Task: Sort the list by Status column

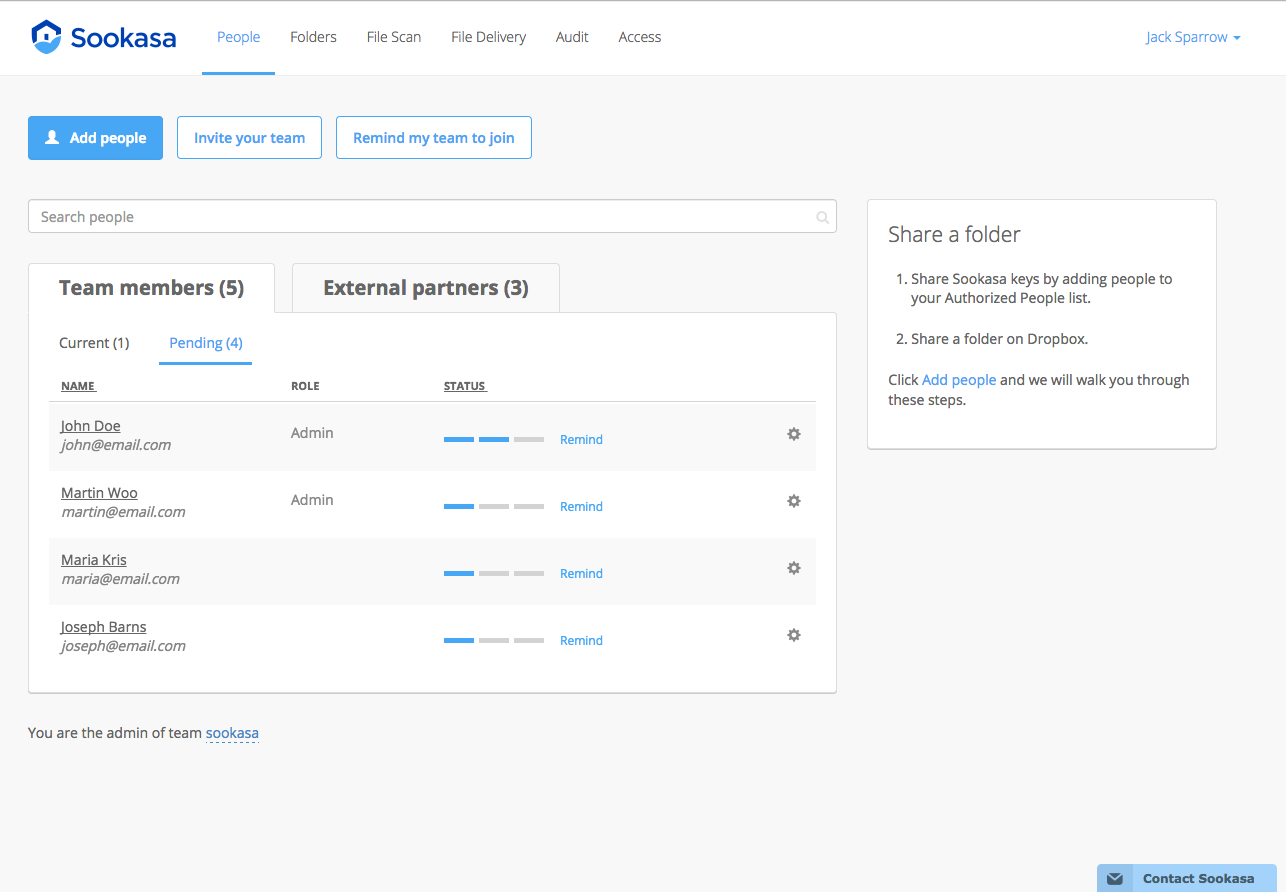Action: [465, 386]
